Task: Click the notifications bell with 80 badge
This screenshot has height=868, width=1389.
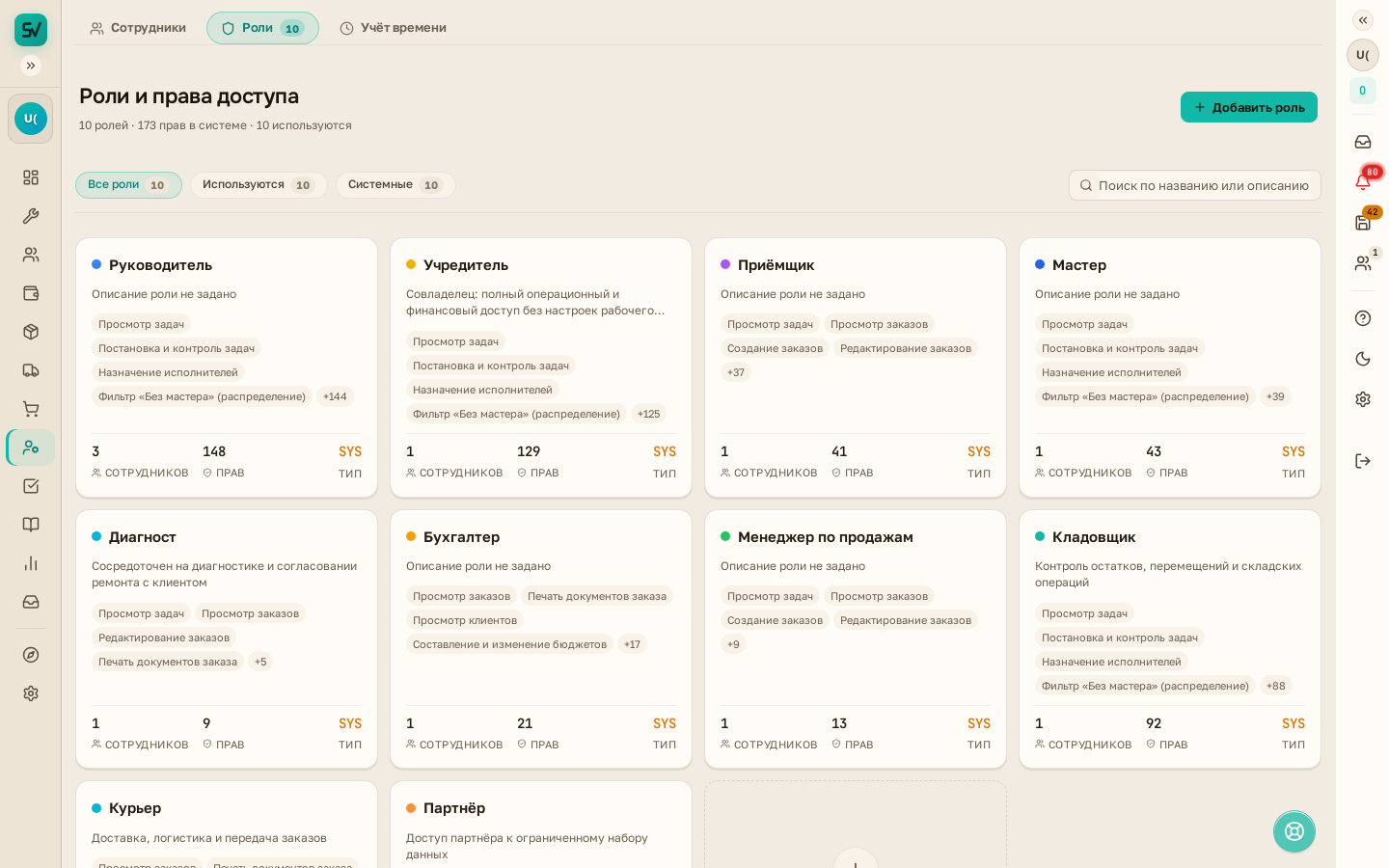Action: (x=1363, y=181)
